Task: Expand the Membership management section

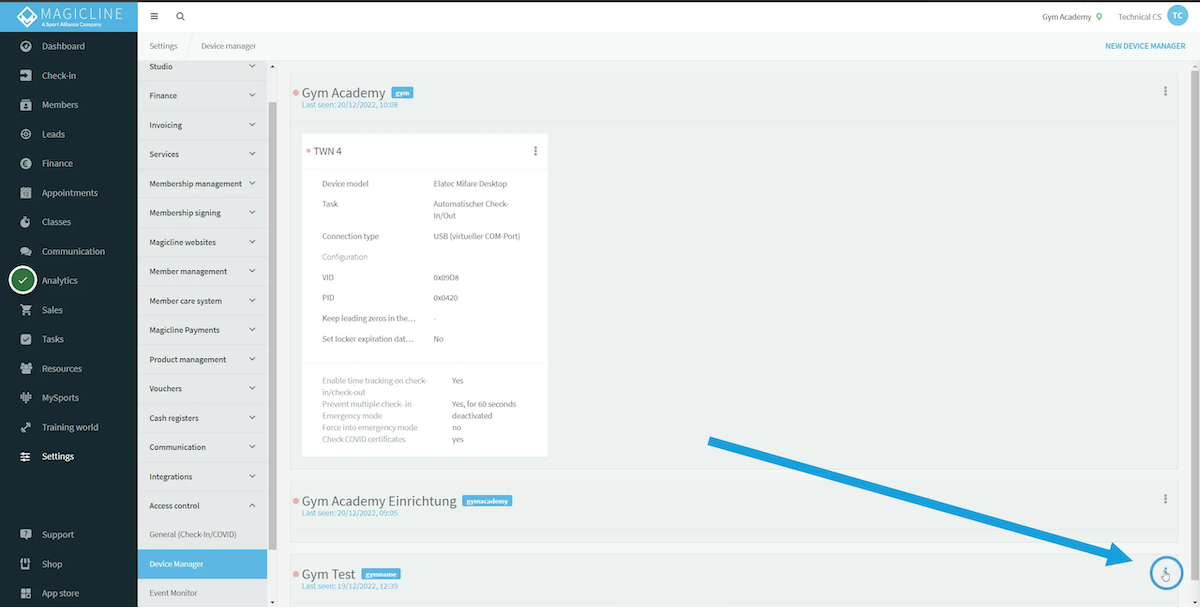Action: click(x=202, y=184)
